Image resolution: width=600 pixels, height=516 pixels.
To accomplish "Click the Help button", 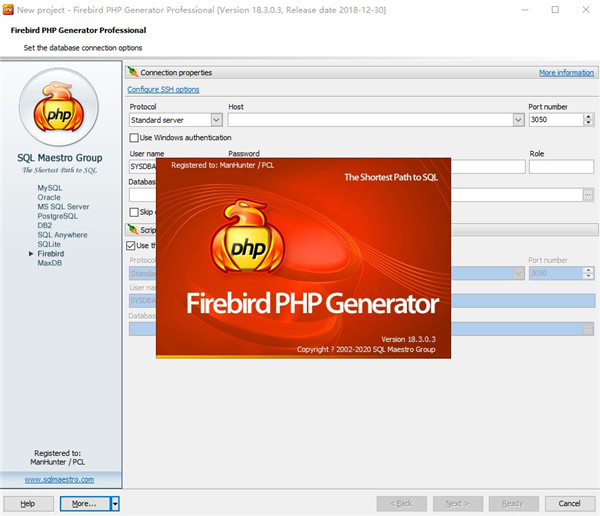I will click(28, 503).
